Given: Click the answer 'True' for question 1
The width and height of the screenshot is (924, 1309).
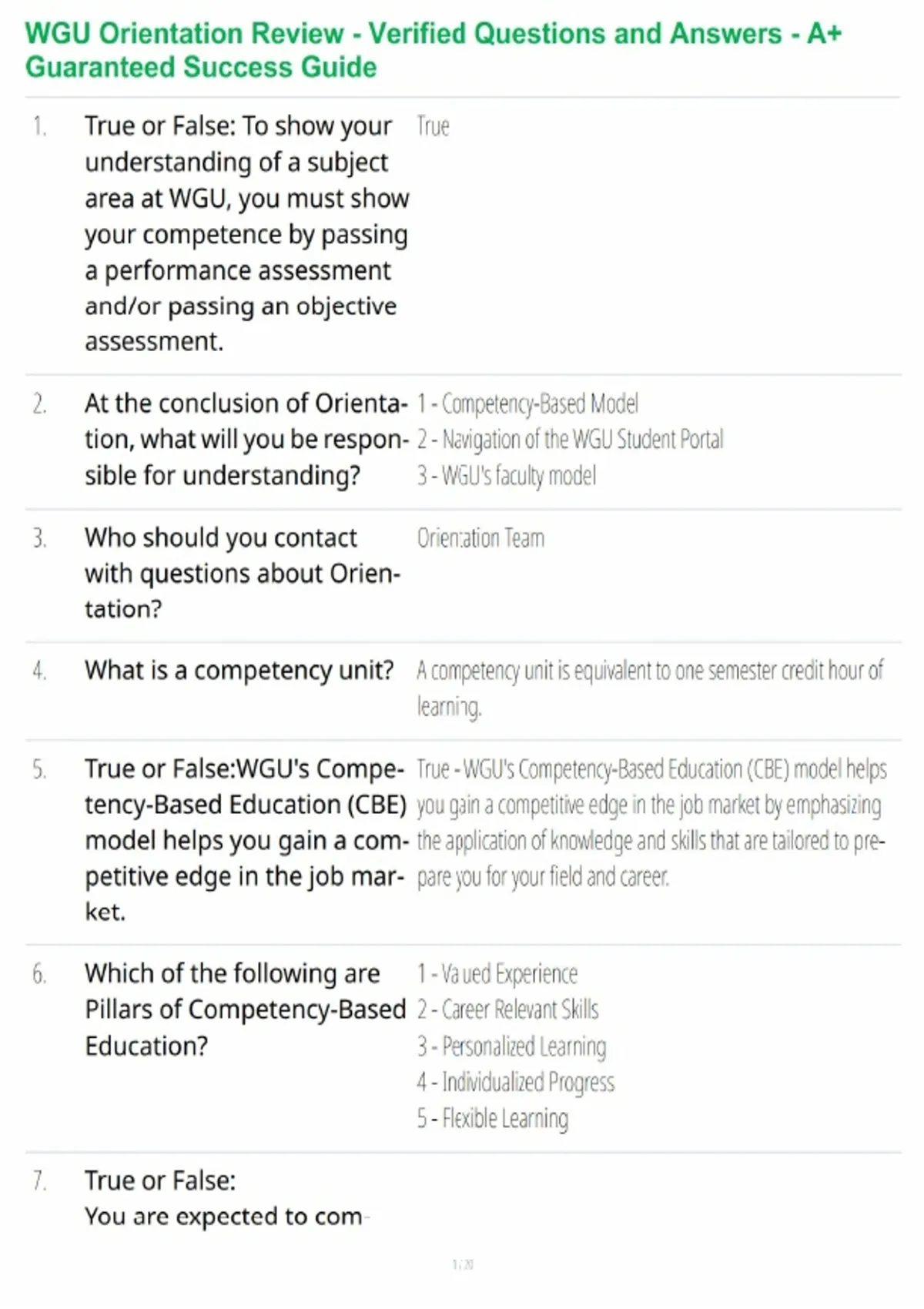Looking at the screenshot, I should (433, 126).
